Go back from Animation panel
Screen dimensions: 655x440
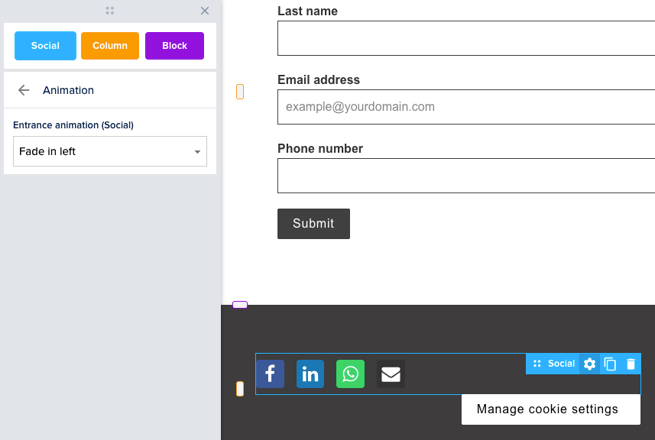click(x=24, y=90)
